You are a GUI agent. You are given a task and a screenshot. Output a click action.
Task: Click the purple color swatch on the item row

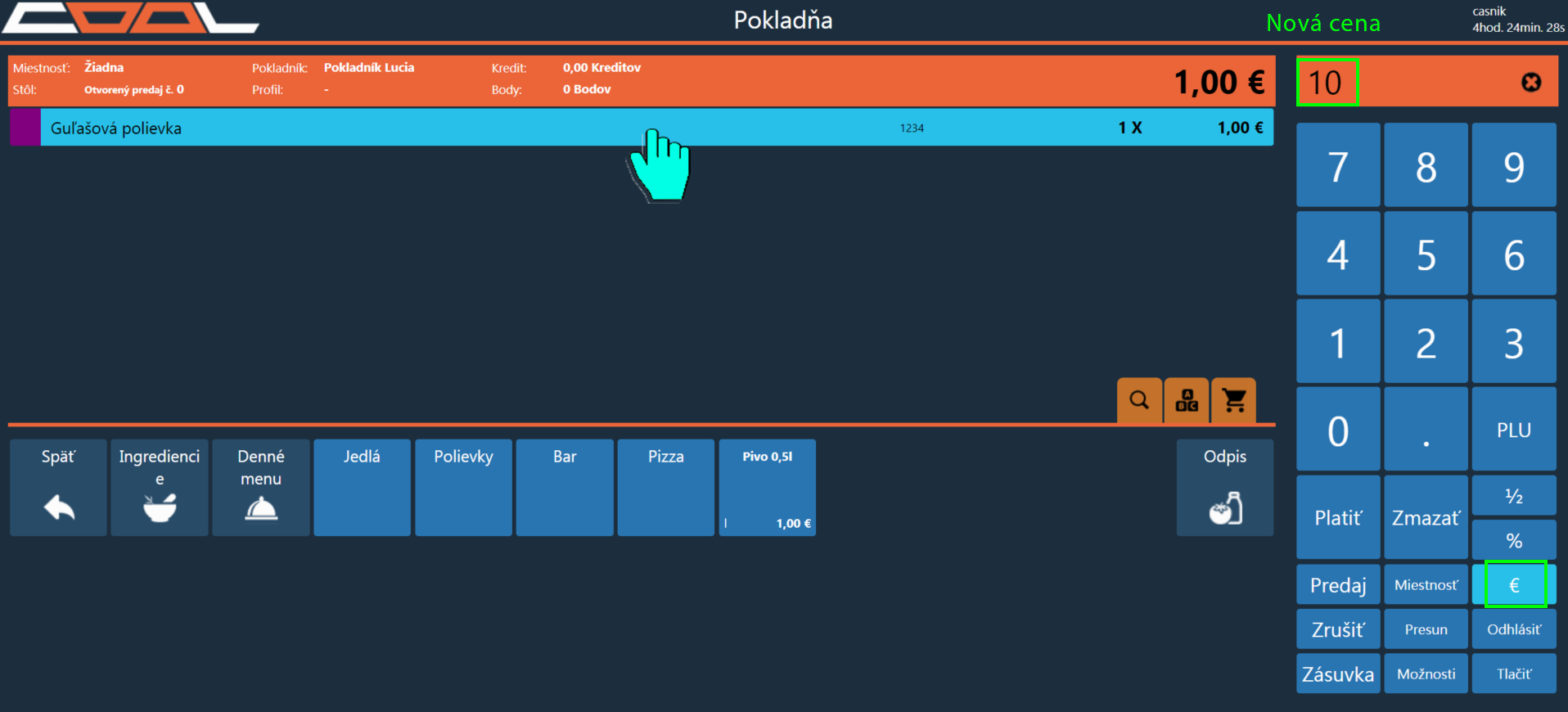25,128
